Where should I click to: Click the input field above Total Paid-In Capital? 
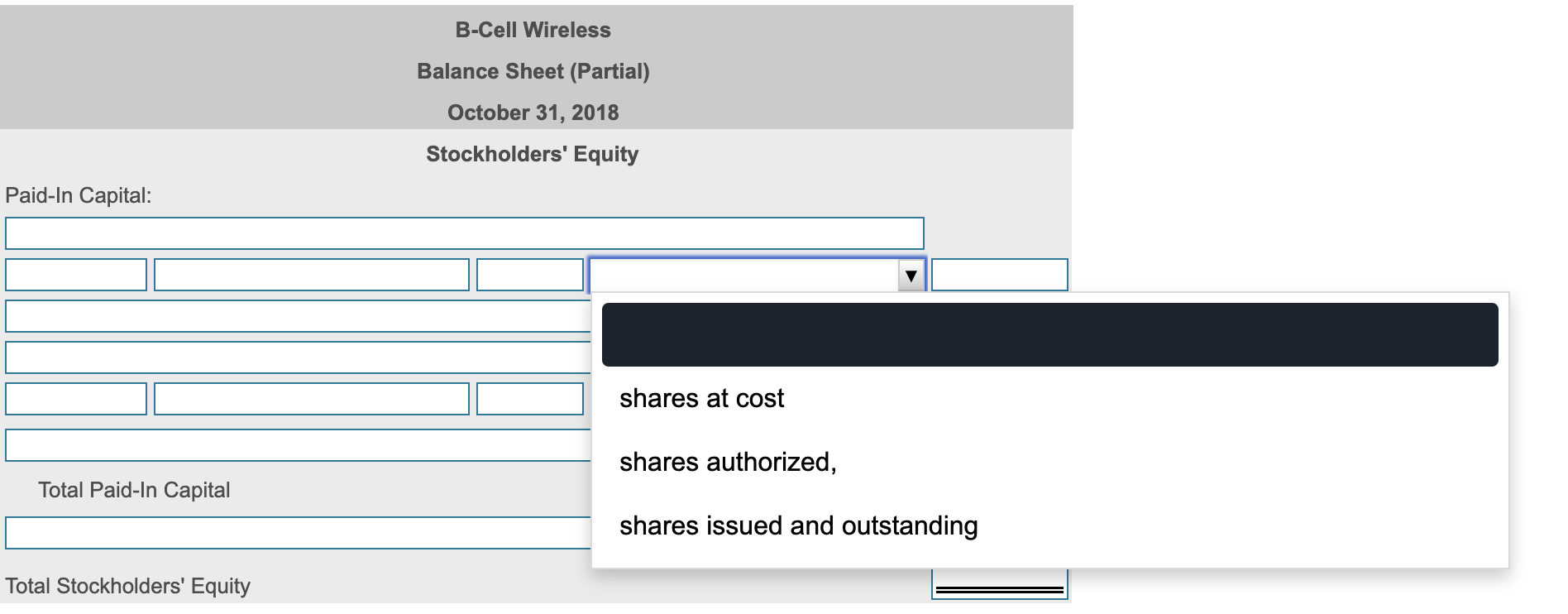pos(294,444)
